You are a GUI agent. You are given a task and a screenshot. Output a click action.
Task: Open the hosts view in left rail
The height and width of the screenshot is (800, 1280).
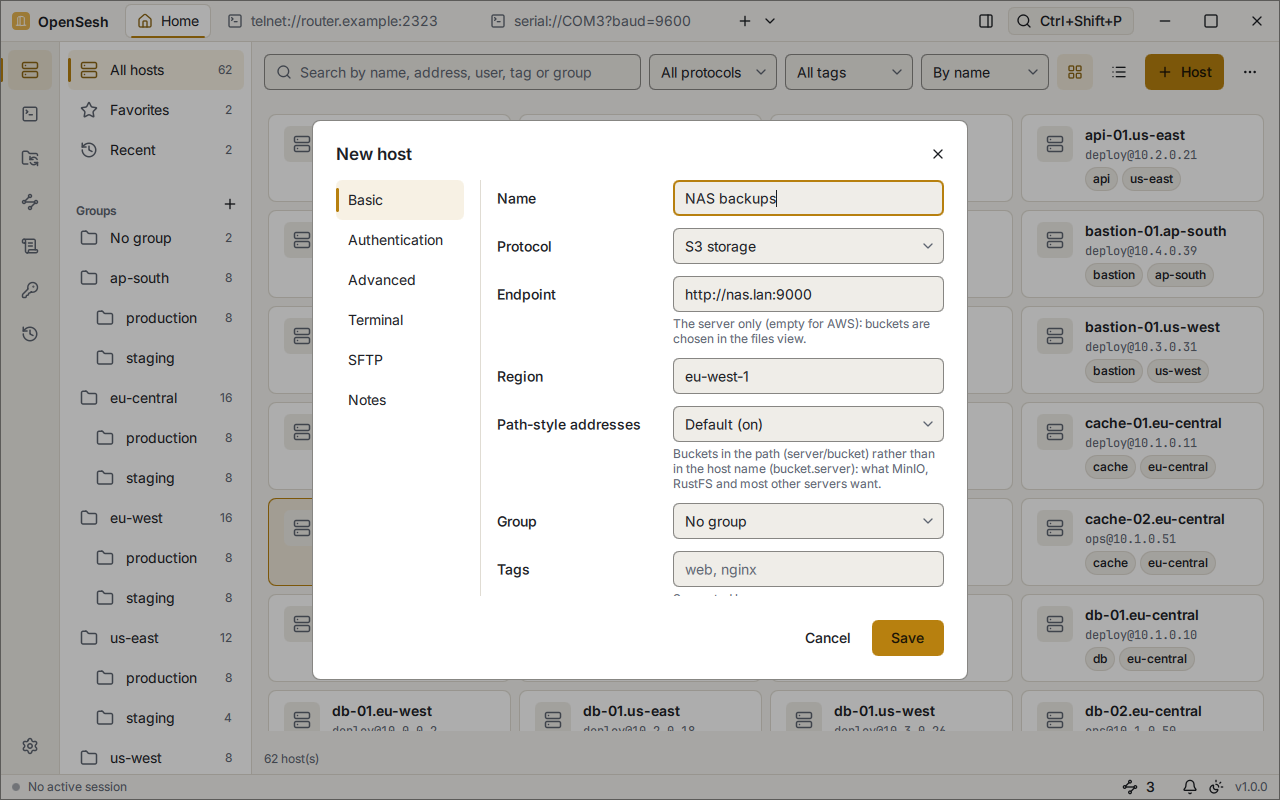coord(30,70)
